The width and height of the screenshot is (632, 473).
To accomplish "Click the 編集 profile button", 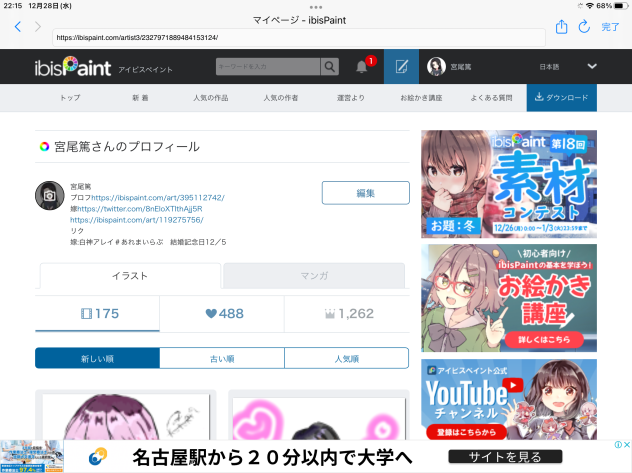I will 366,193.
